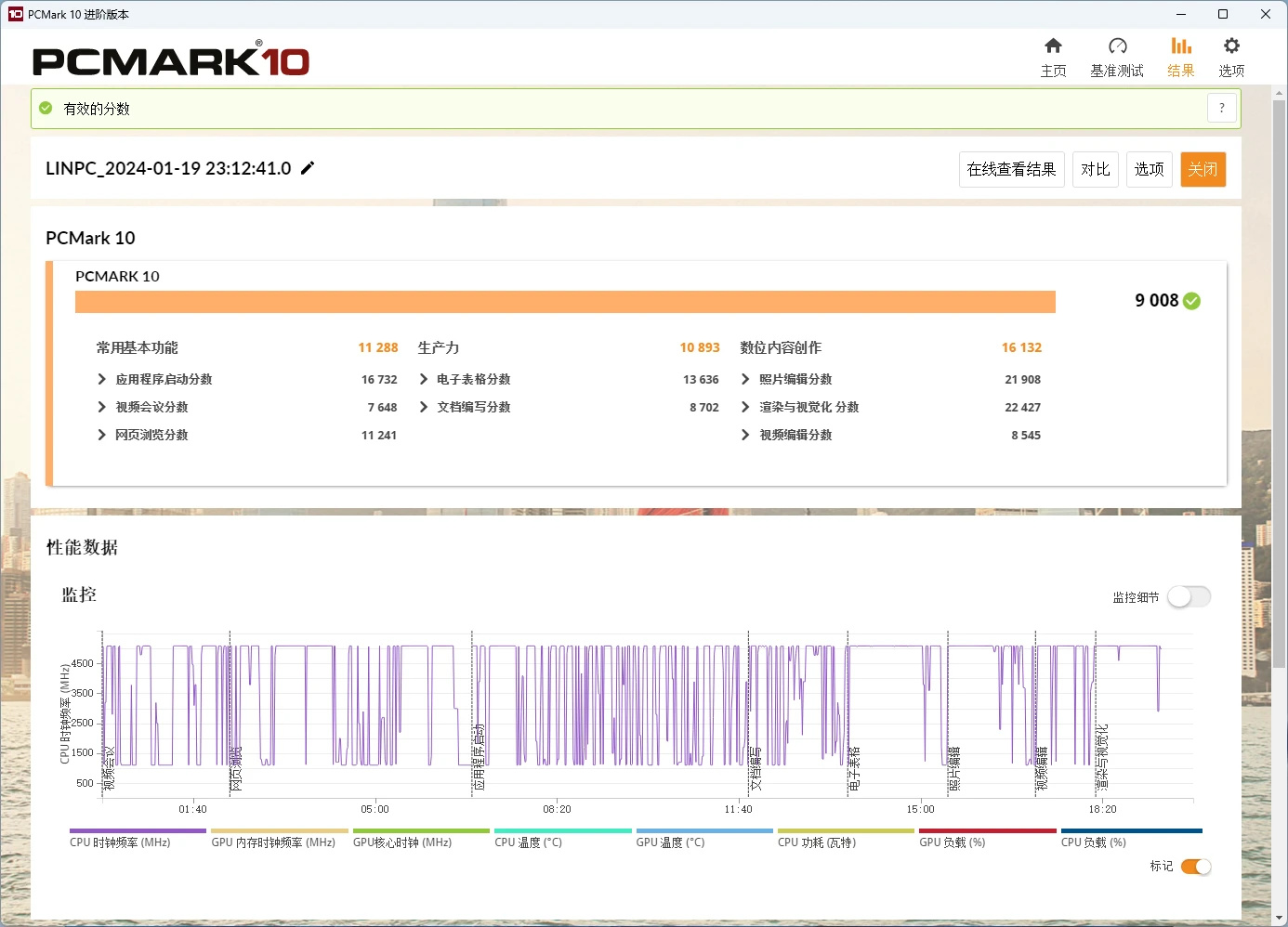Click the scrollbar down arrow
1288x927 pixels.
point(1280,918)
